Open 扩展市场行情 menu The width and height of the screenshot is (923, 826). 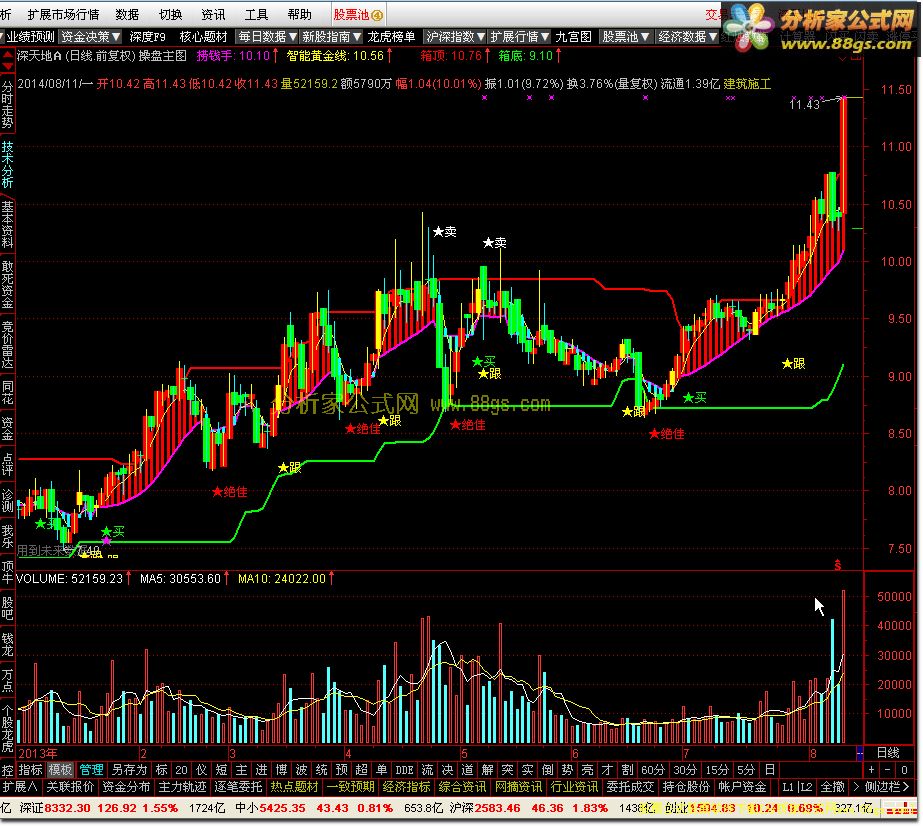[64, 15]
